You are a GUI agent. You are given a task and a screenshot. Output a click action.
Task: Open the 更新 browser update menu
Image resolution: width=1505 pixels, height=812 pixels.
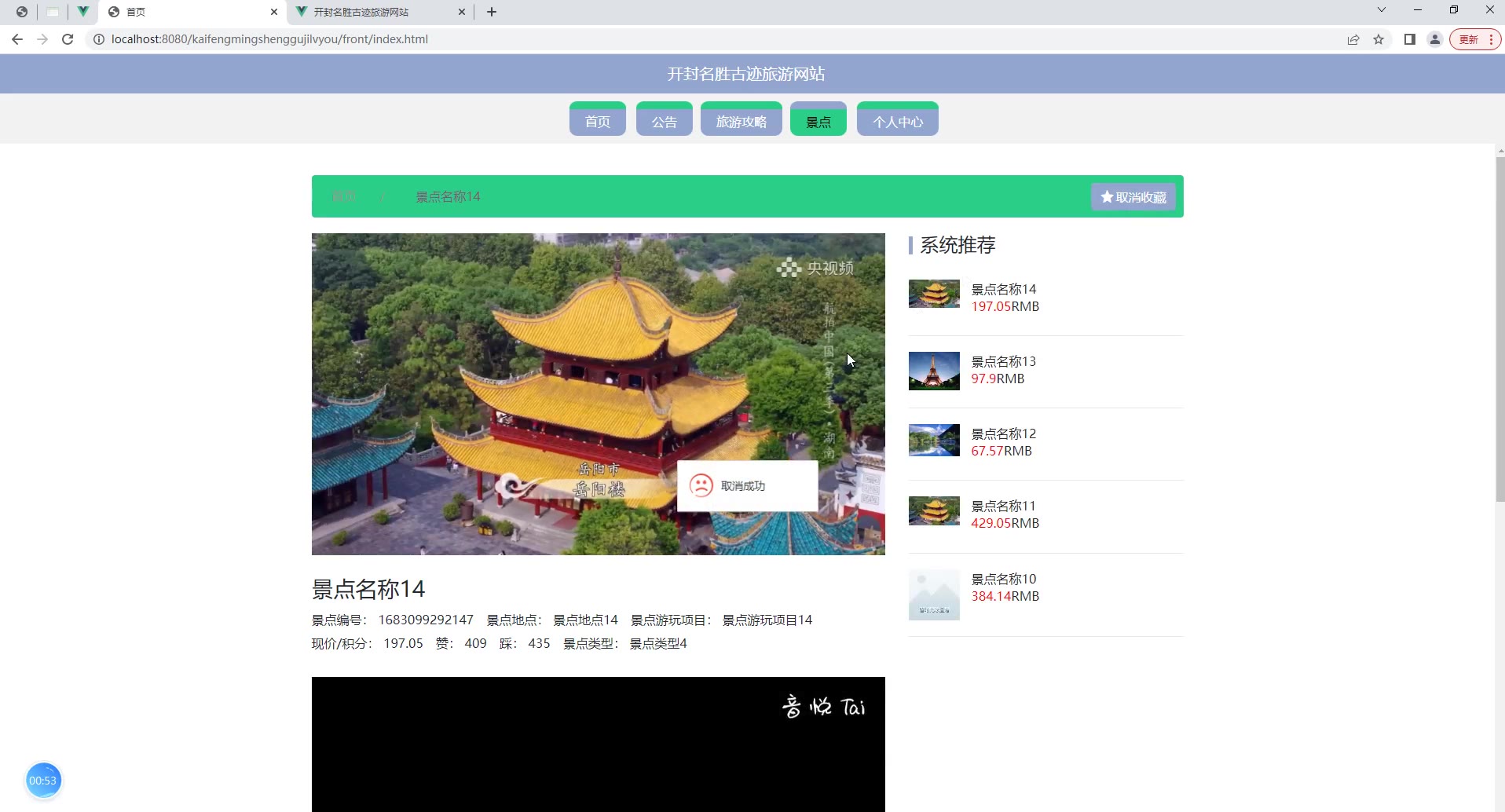pyautogui.click(x=1475, y=39)
